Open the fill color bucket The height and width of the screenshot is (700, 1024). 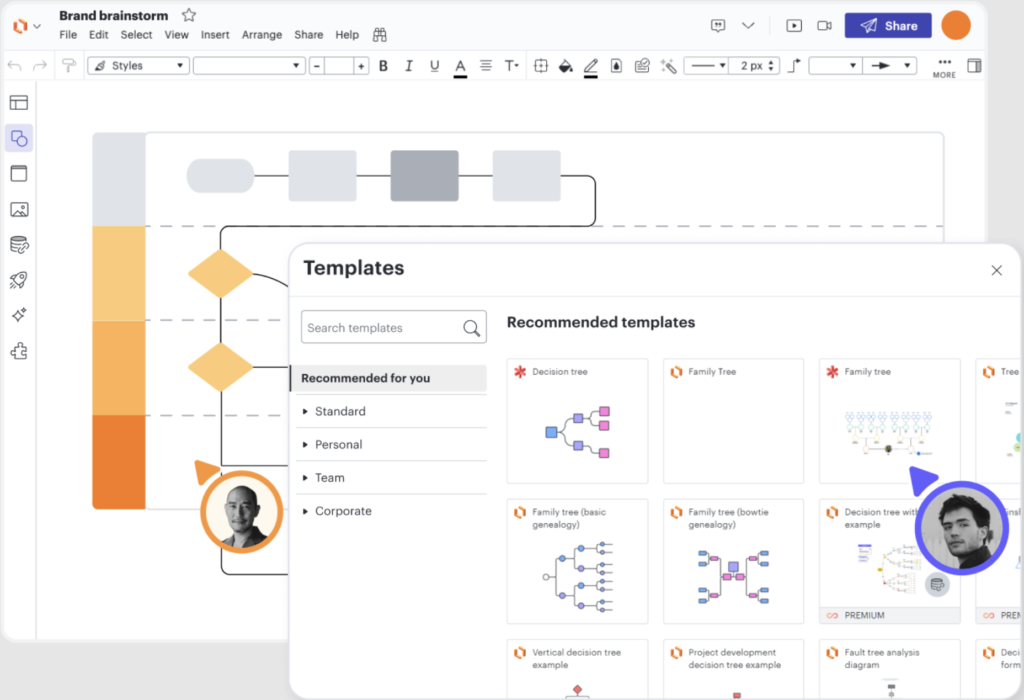(x=566, y=66)
